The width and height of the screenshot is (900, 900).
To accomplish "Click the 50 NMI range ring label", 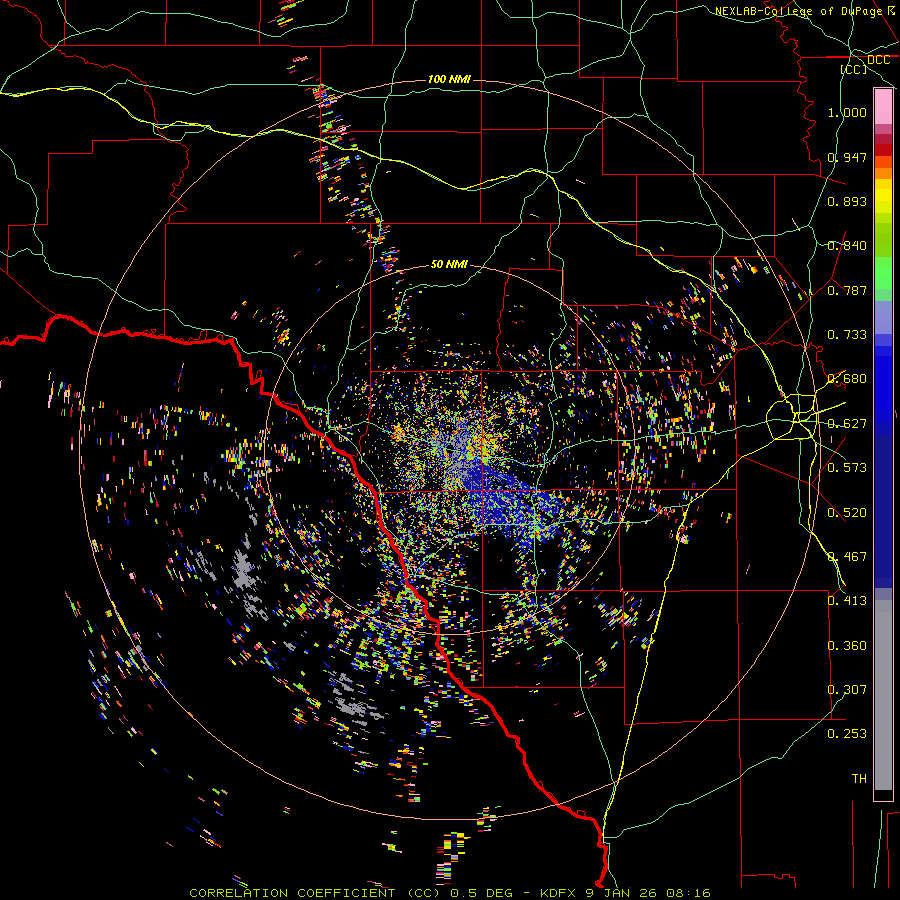I will [449, 264].
